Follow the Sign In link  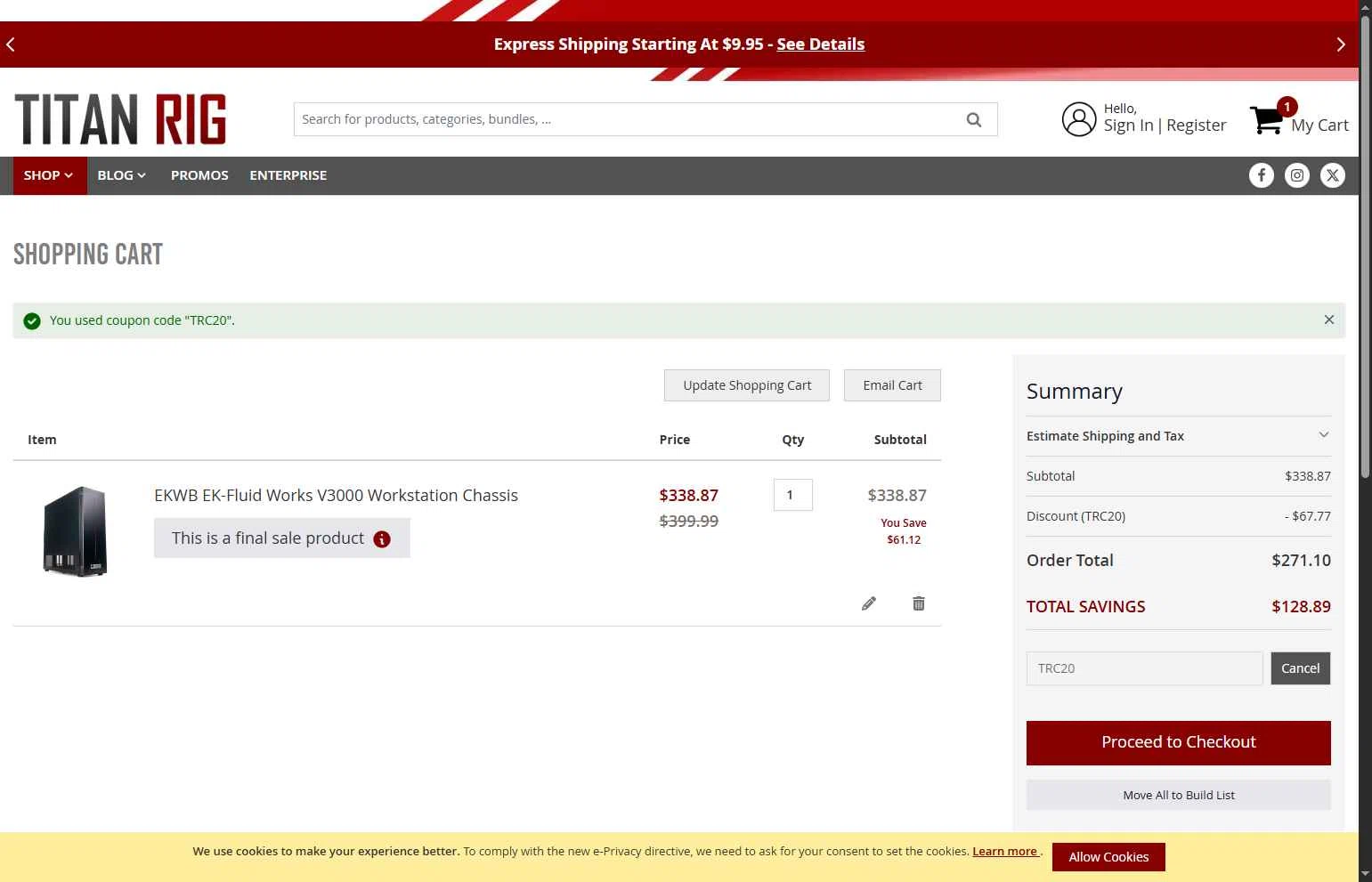pyautogui.click(x=1128, y=125)
